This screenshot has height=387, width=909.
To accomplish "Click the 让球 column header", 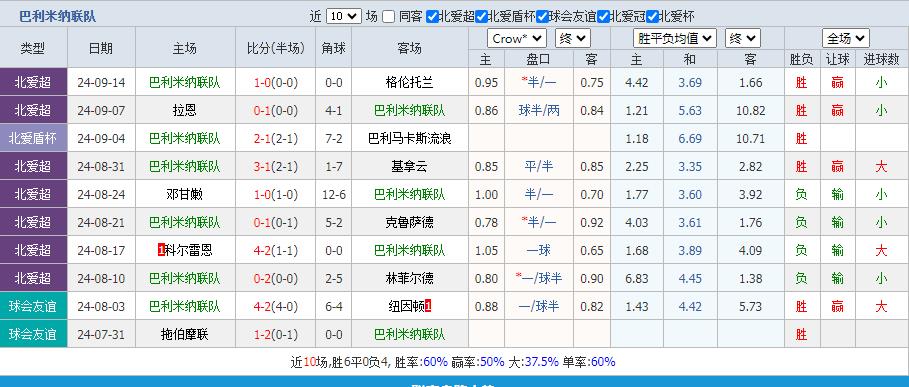I will (x=837, y=59).
